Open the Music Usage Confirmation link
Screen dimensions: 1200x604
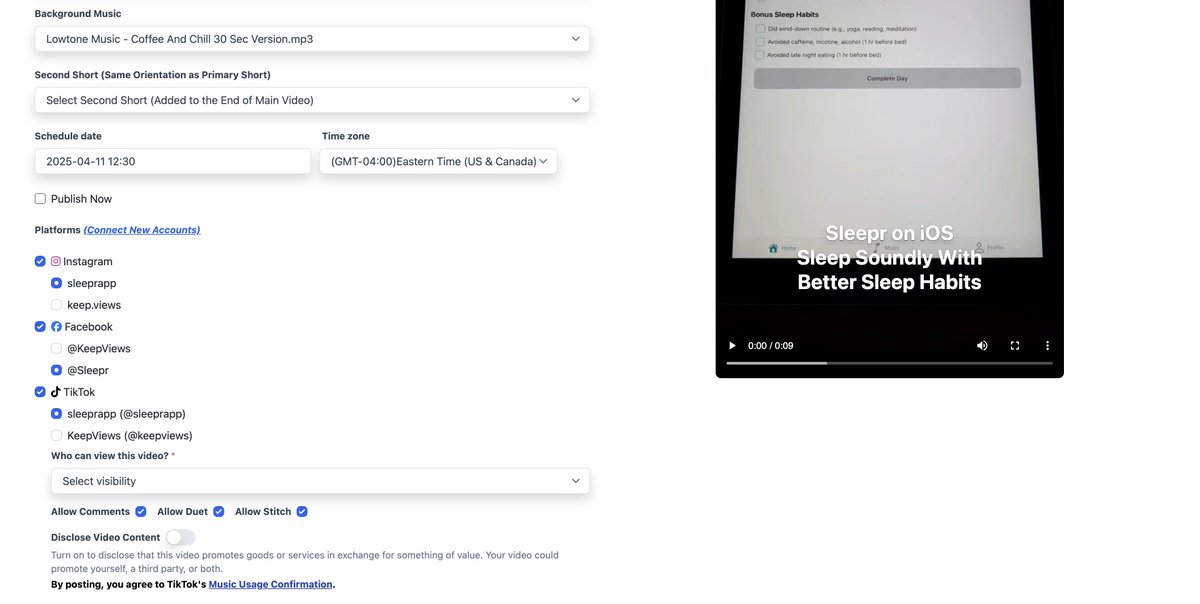270,584
